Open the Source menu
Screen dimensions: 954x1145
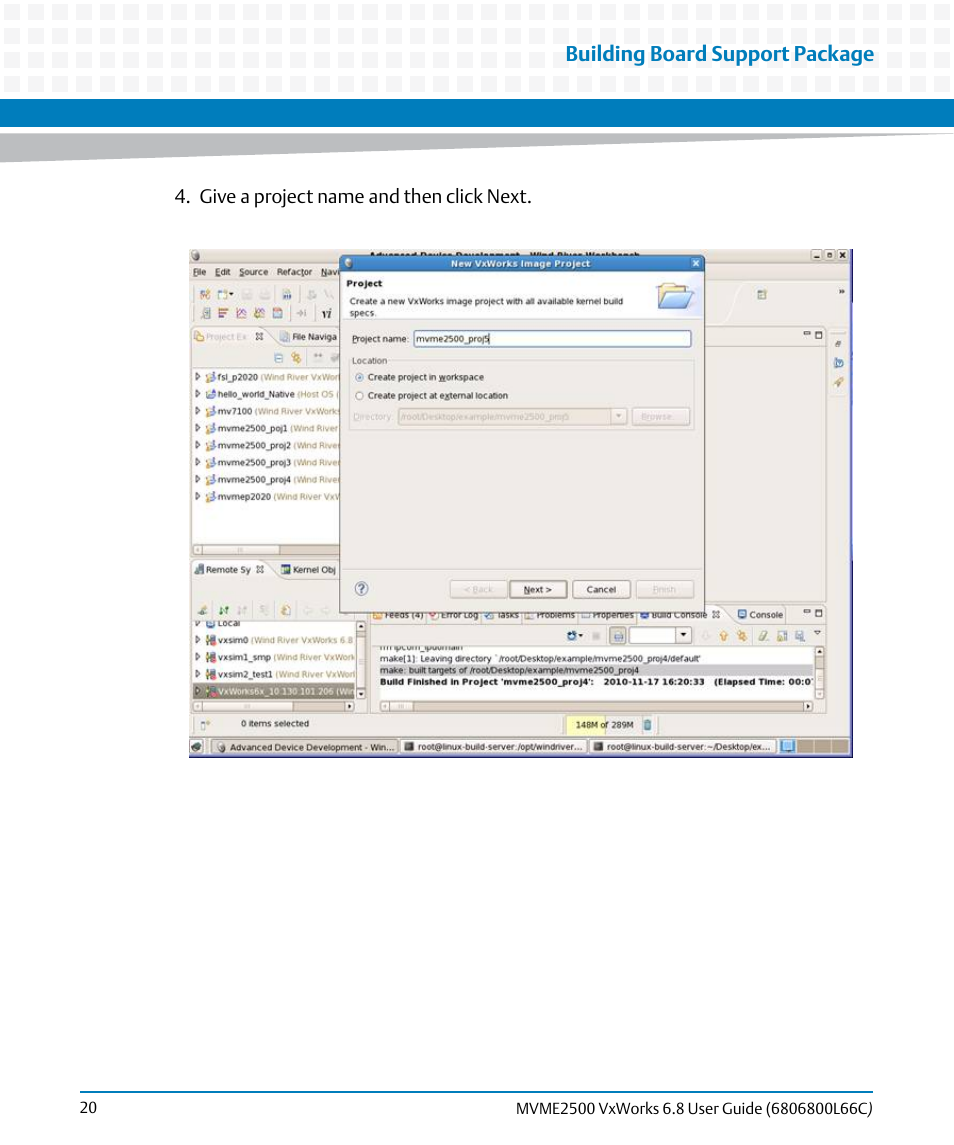coord(253,272)
